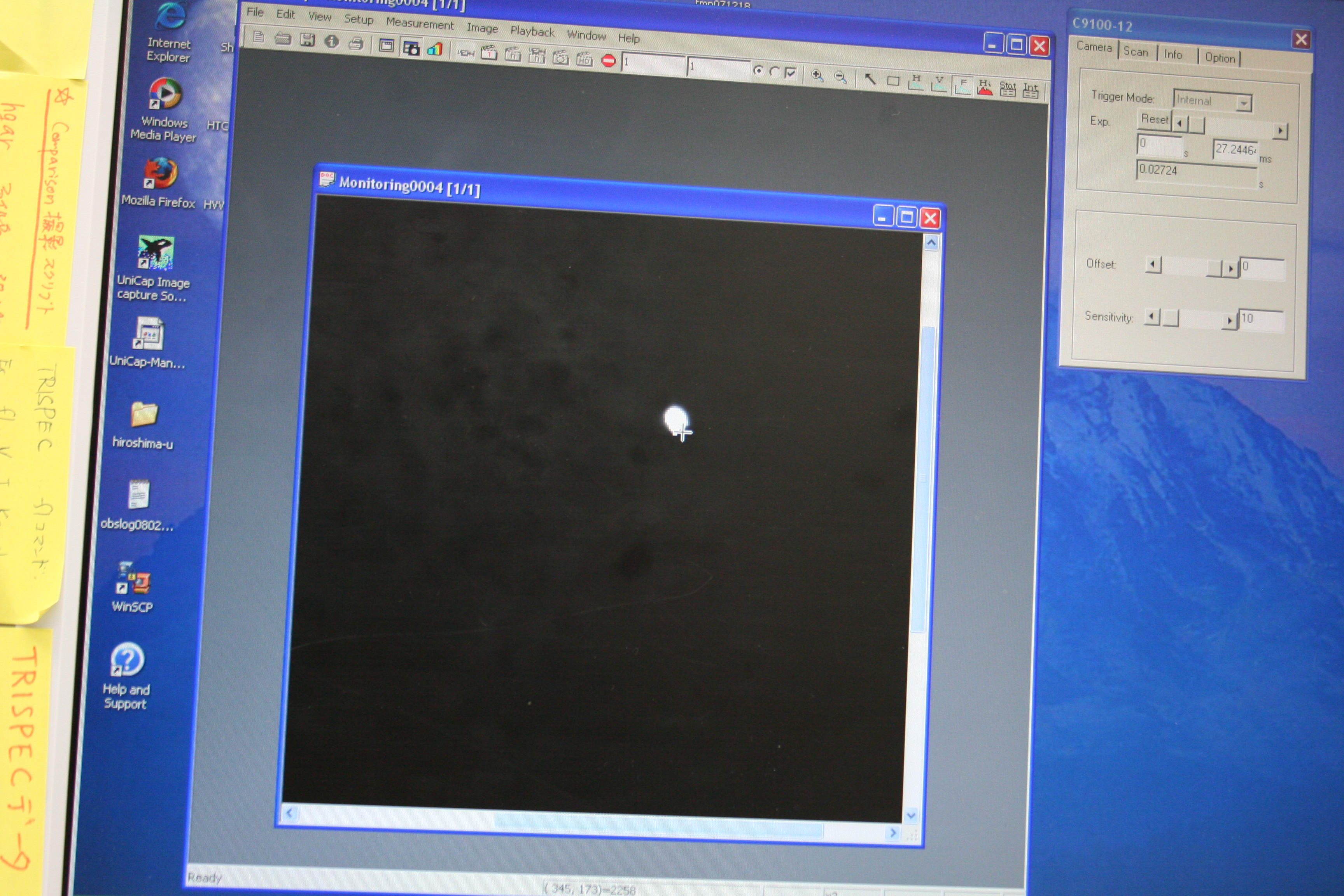
Task: Expand the Trigger Mode dropdown
Action: 1243,103
